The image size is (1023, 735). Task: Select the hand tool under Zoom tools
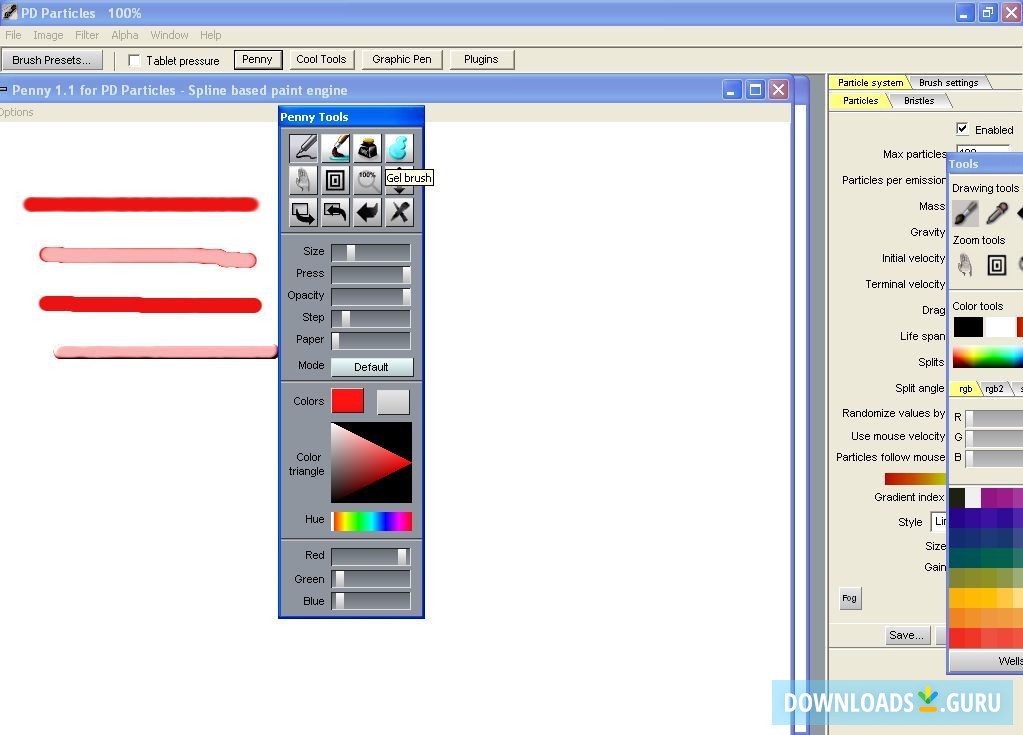click(x=965, y=265)
